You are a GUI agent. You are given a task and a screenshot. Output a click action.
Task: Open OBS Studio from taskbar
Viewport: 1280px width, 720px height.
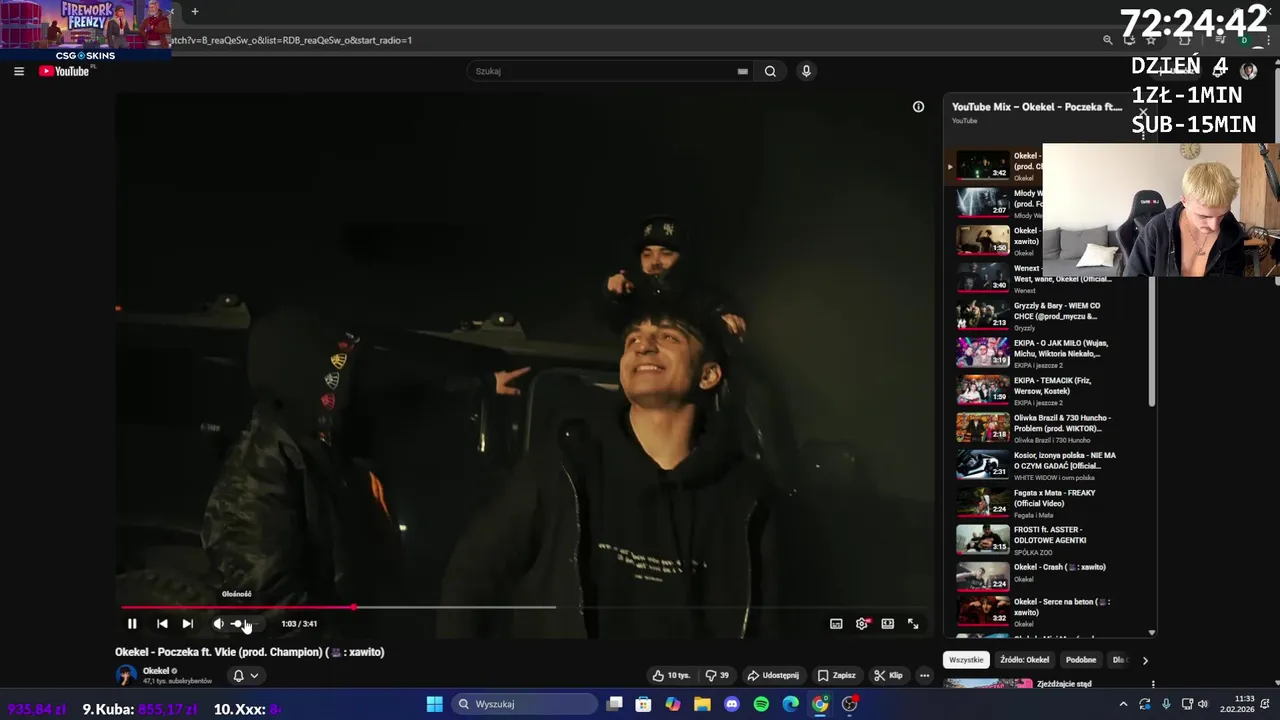(850, 704)
